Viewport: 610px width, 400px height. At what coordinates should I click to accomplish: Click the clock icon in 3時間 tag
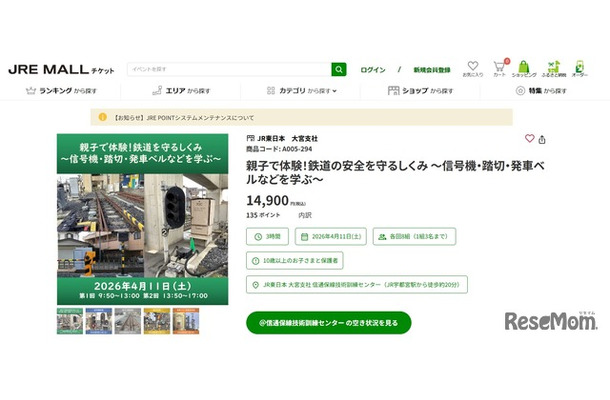[x=258, y=237]
